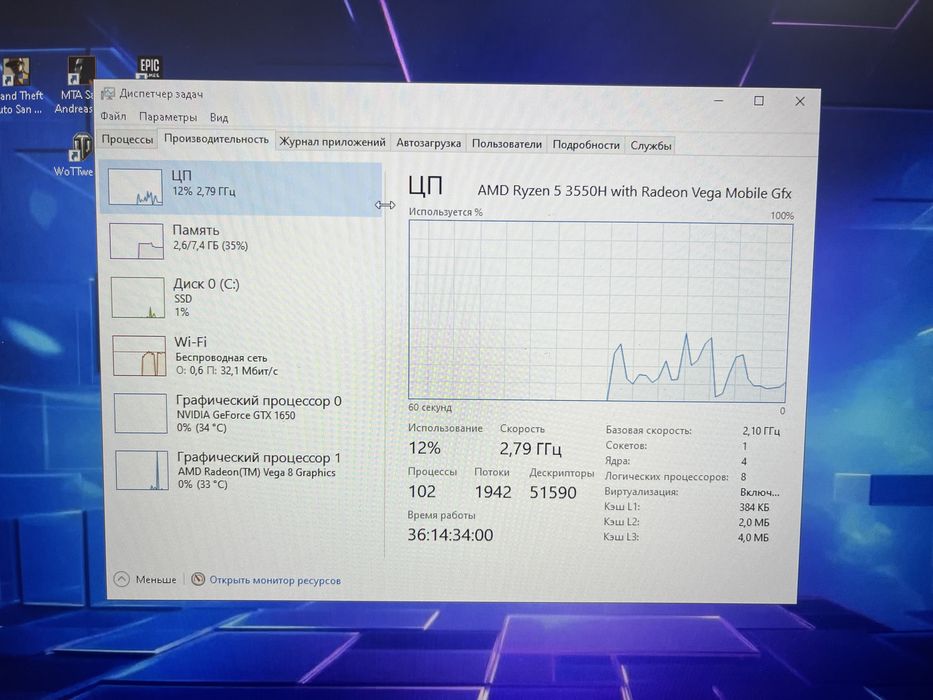Viewport: 933px width, 700px height.
Task: Click the AMD Ryzen 5 3550H processor name
Action: click(634, 192)
